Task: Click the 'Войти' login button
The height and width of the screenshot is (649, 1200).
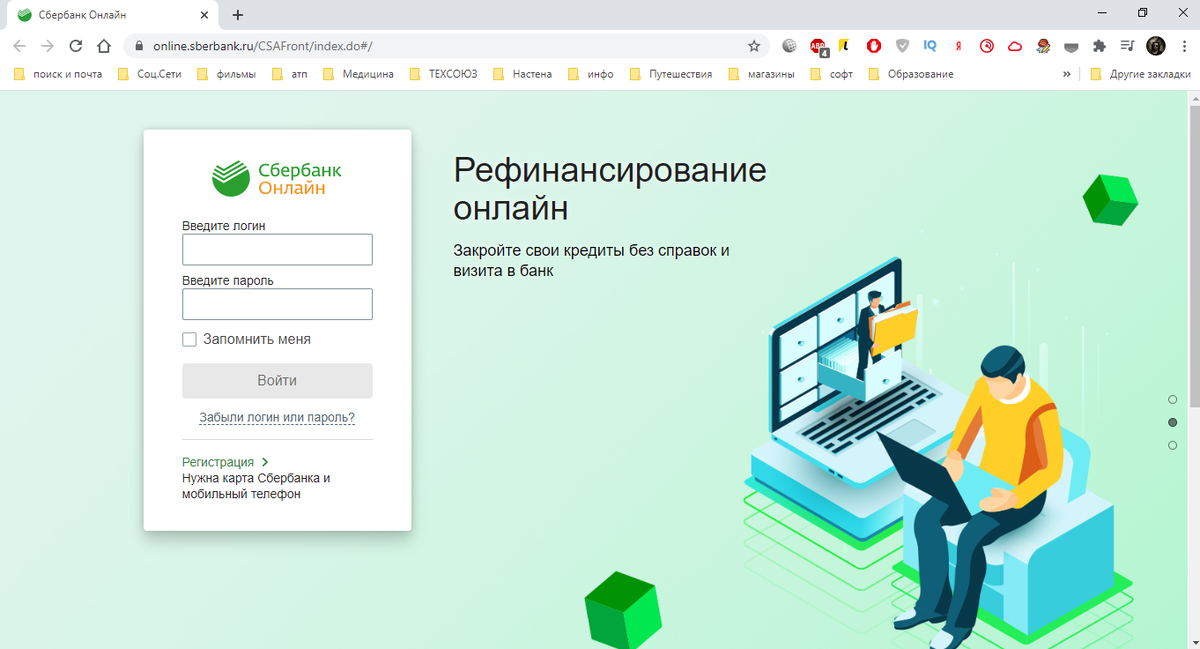Action: [x=277, y=381]
